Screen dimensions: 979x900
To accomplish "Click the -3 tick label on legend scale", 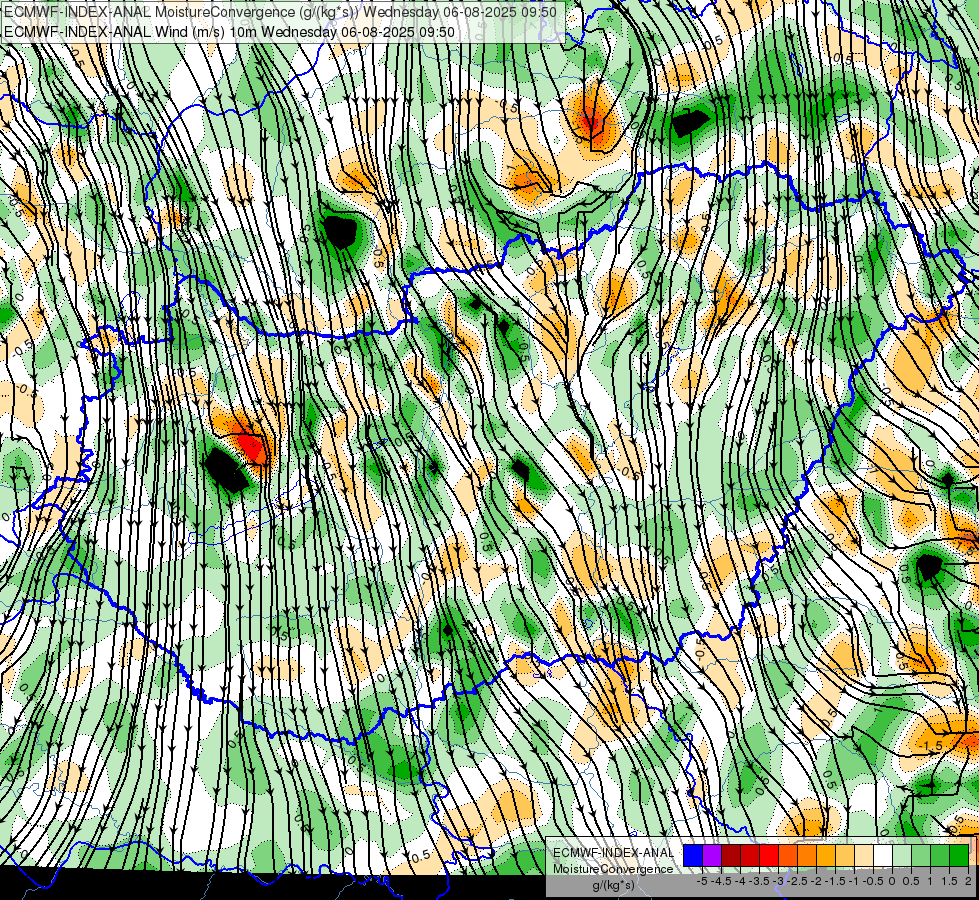I will (x=779, y=881).
